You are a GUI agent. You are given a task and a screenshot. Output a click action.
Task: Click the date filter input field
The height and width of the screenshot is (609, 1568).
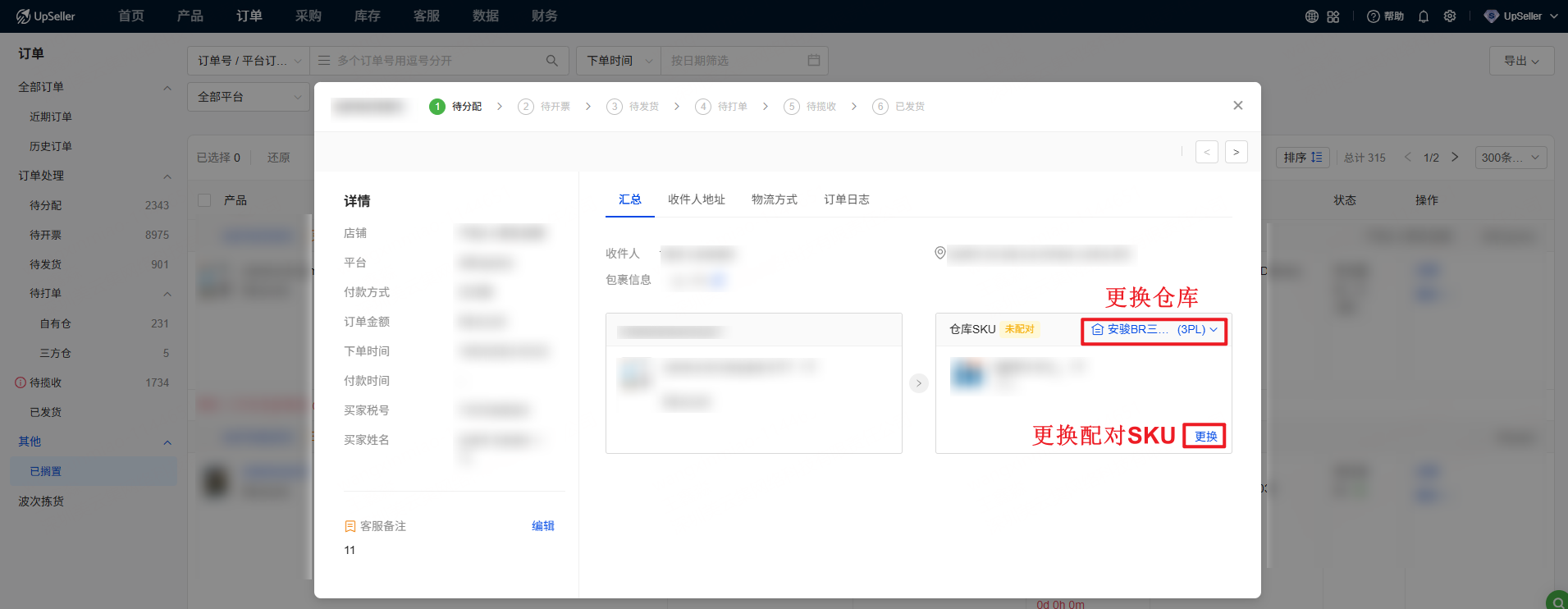point(737,61)
